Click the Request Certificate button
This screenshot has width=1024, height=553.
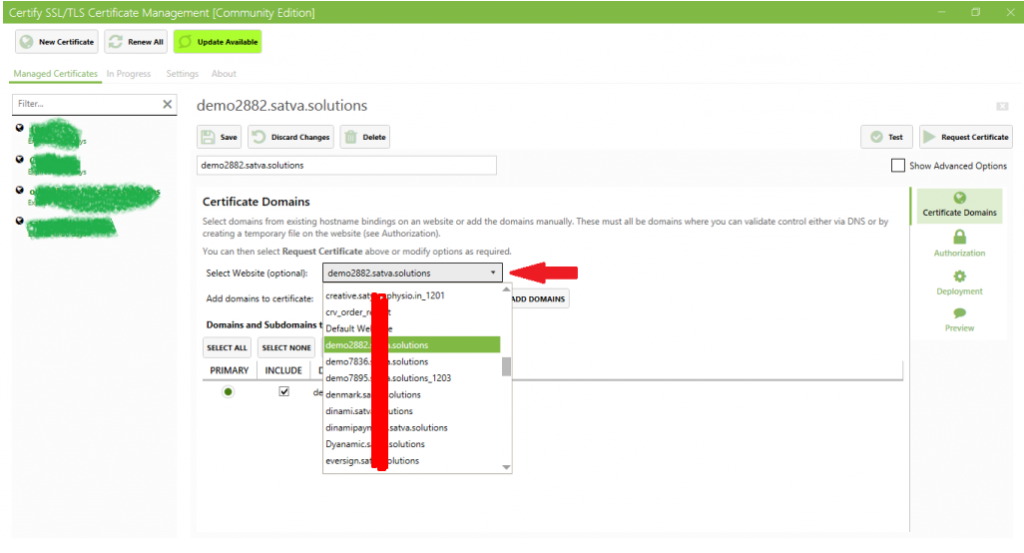(x=966, y=137)
